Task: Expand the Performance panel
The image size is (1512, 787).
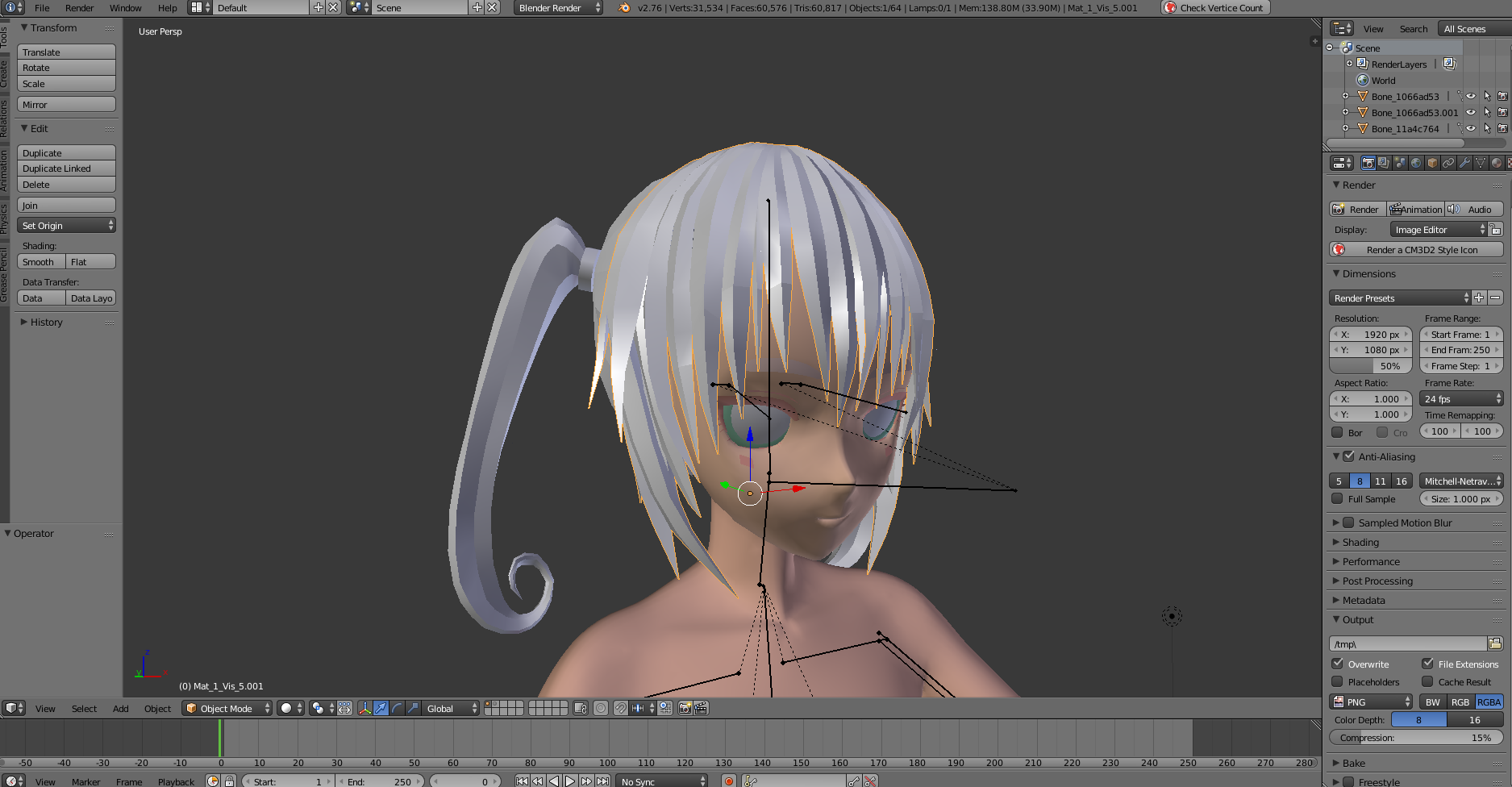Action: click(x=1370, y=561)
